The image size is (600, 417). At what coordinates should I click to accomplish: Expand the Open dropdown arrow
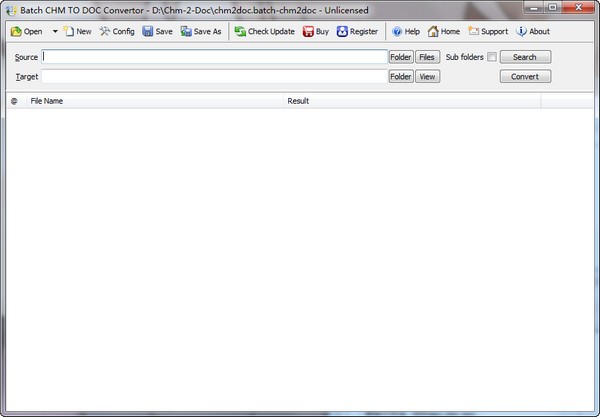[x=55, y=32]
